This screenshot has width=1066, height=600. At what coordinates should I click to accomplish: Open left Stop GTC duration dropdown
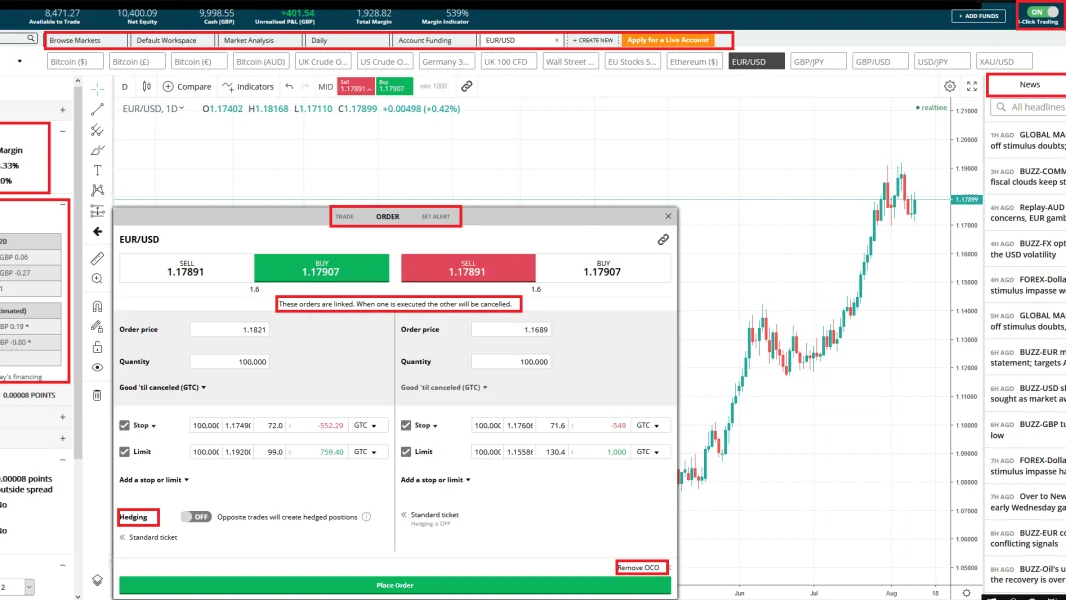coord(368,425)
